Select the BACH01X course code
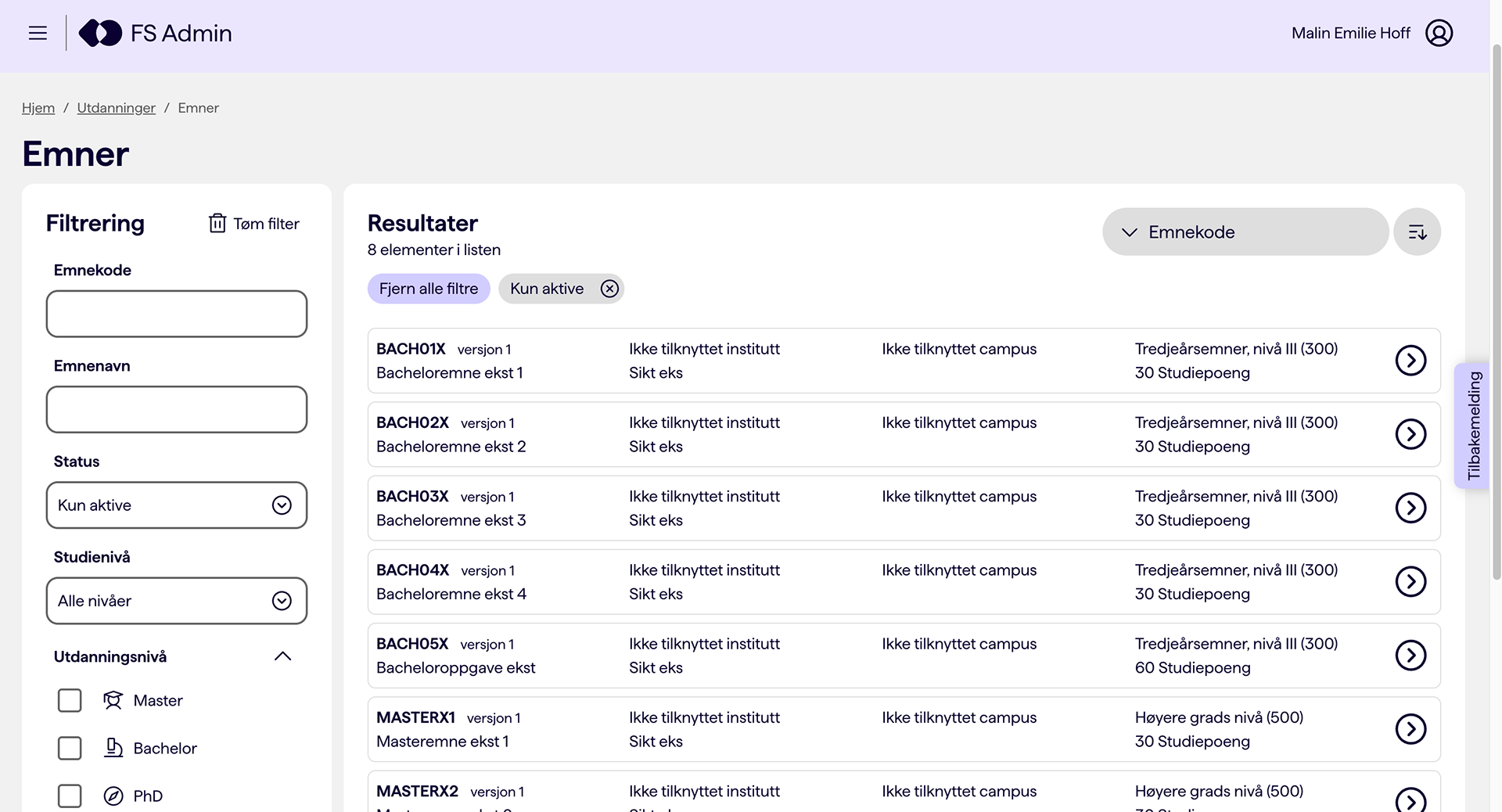This screenshot has height=812, width=1502. 411,349
